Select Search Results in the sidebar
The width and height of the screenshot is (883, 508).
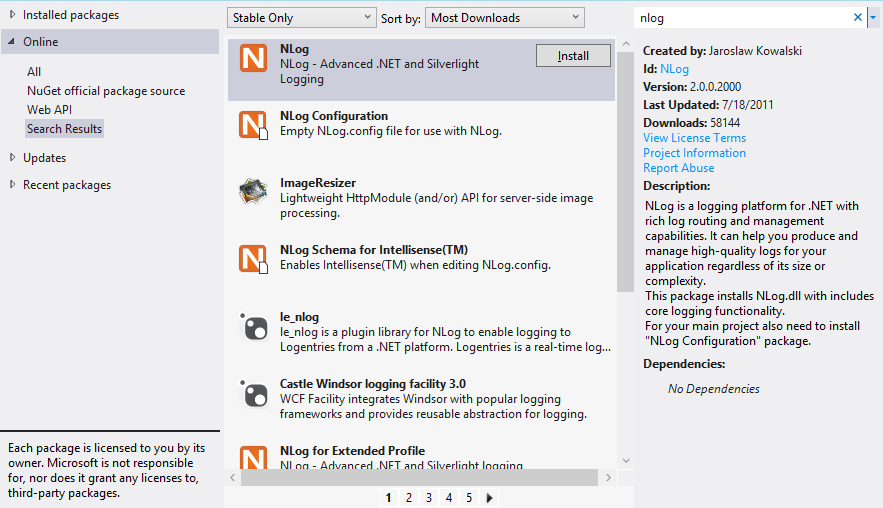pos(64,128)
